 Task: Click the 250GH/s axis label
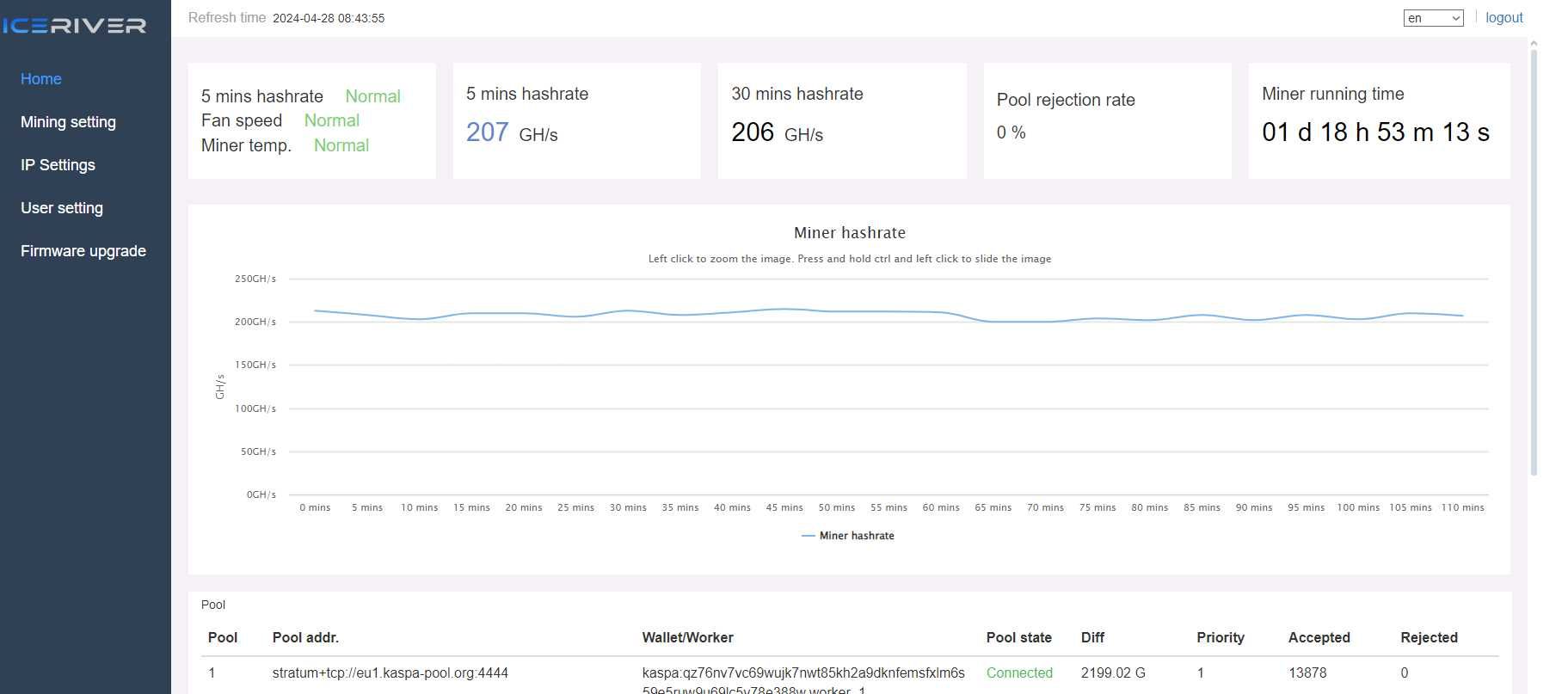tap(255, 279)
